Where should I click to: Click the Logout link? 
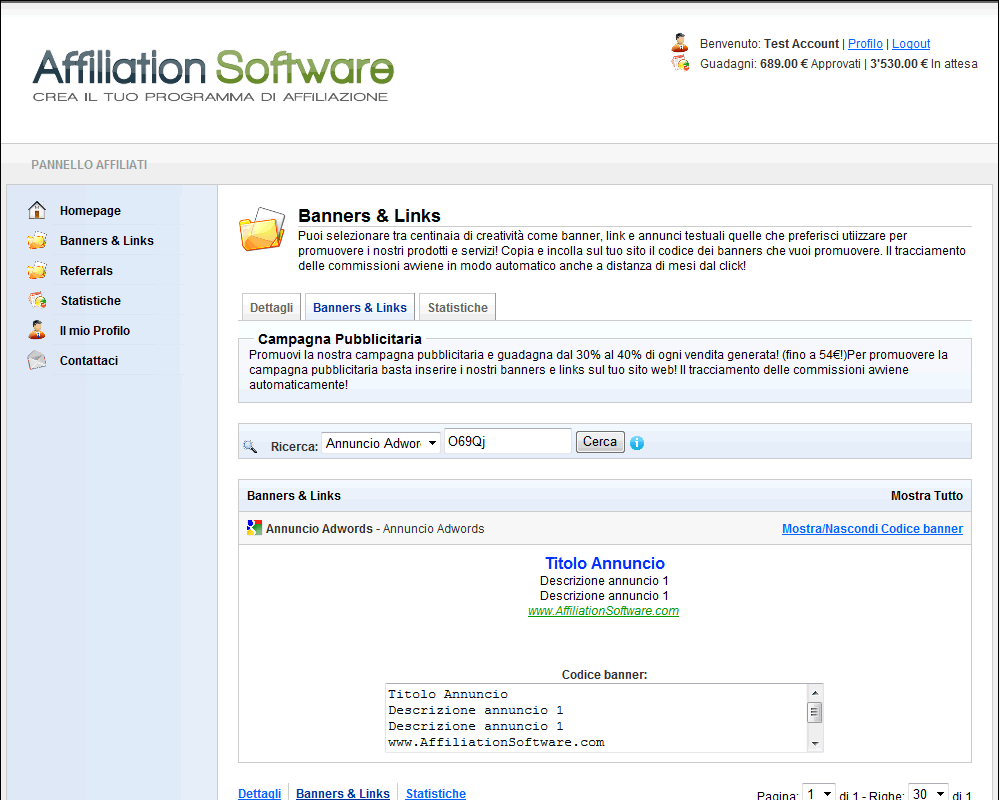tap(910, 44)
